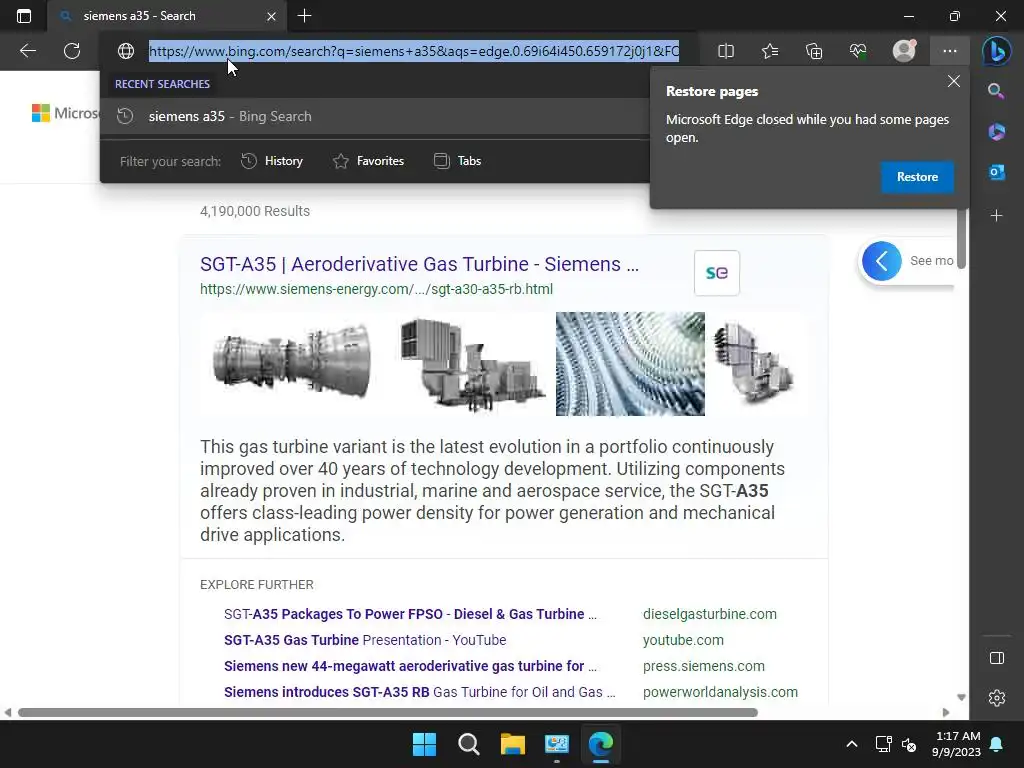1024x768 pixels.
Task: Filter search by Tabs
Action: coord(458,161)
